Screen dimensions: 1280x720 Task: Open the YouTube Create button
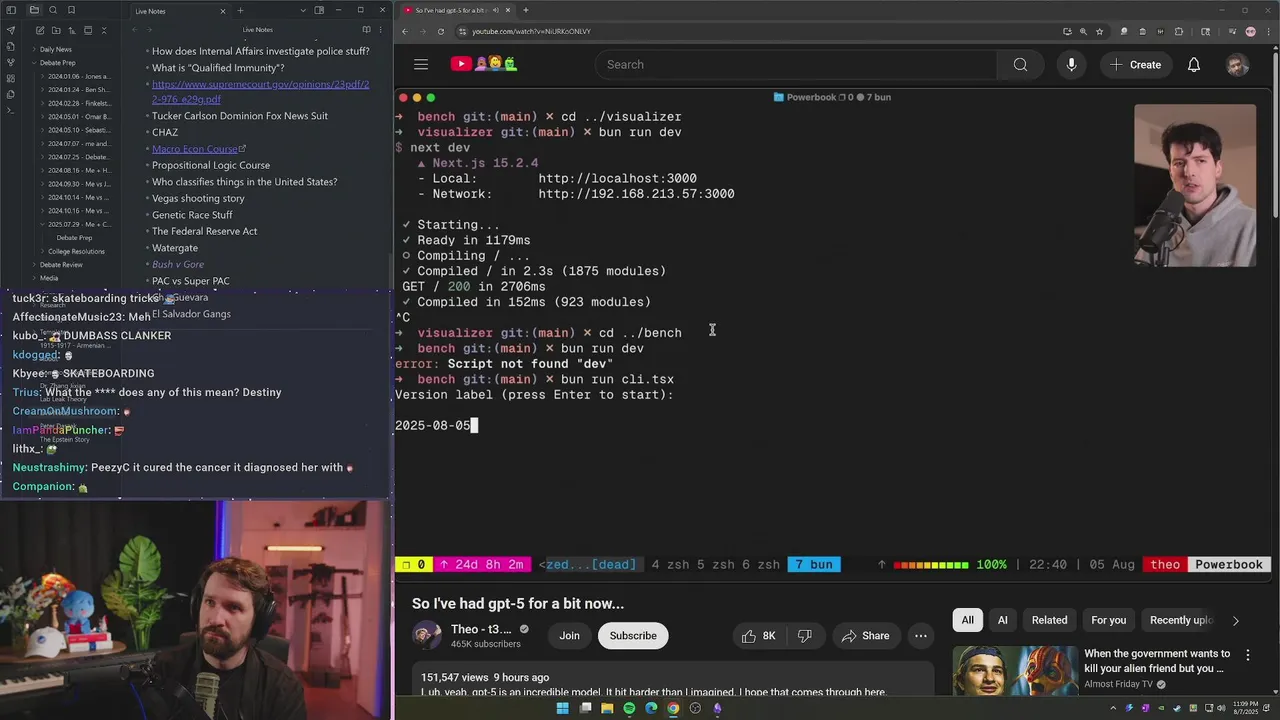tap(1136, 64)
